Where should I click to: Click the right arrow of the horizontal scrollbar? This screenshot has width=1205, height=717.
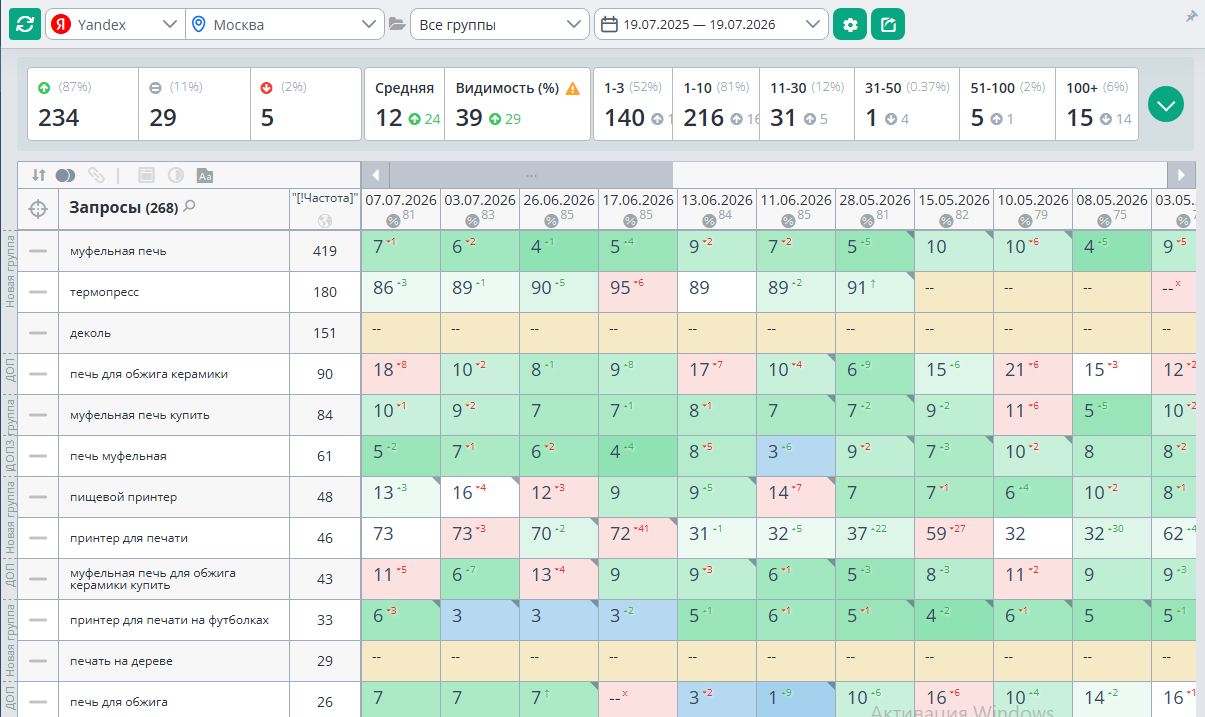pos(1182,175)
